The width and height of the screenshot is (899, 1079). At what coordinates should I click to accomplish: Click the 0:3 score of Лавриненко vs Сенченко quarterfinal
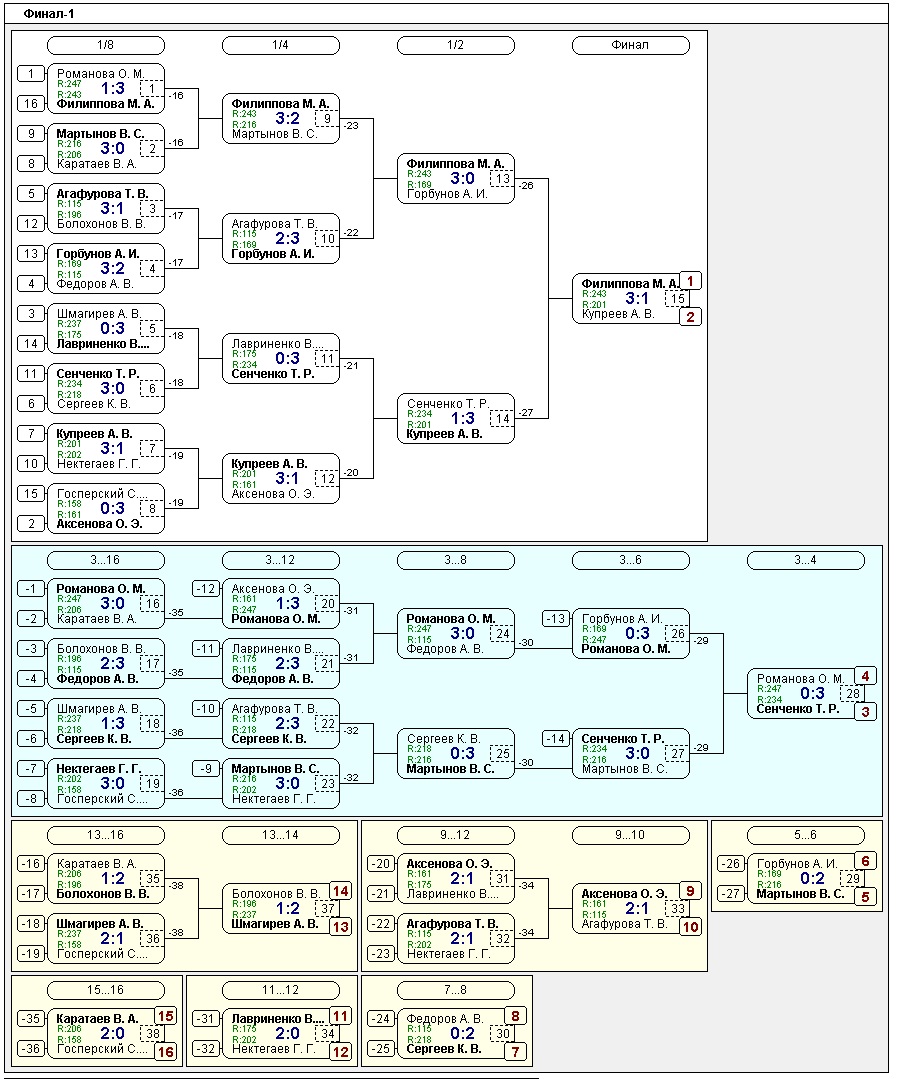(287, 358)
